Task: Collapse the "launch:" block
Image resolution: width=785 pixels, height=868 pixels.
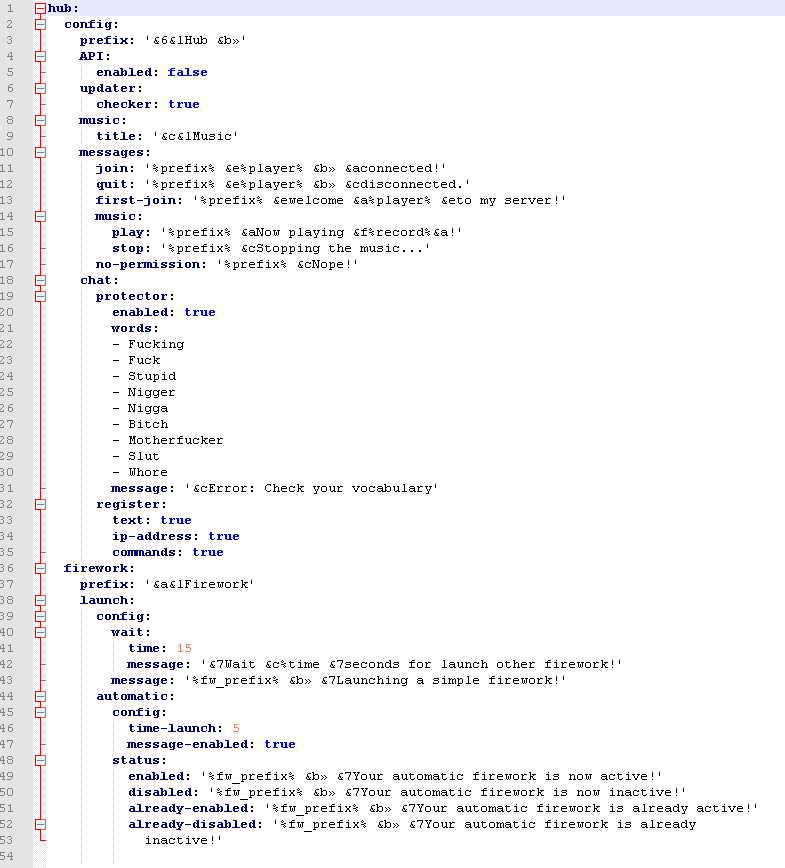Action: tap(40, 600)
